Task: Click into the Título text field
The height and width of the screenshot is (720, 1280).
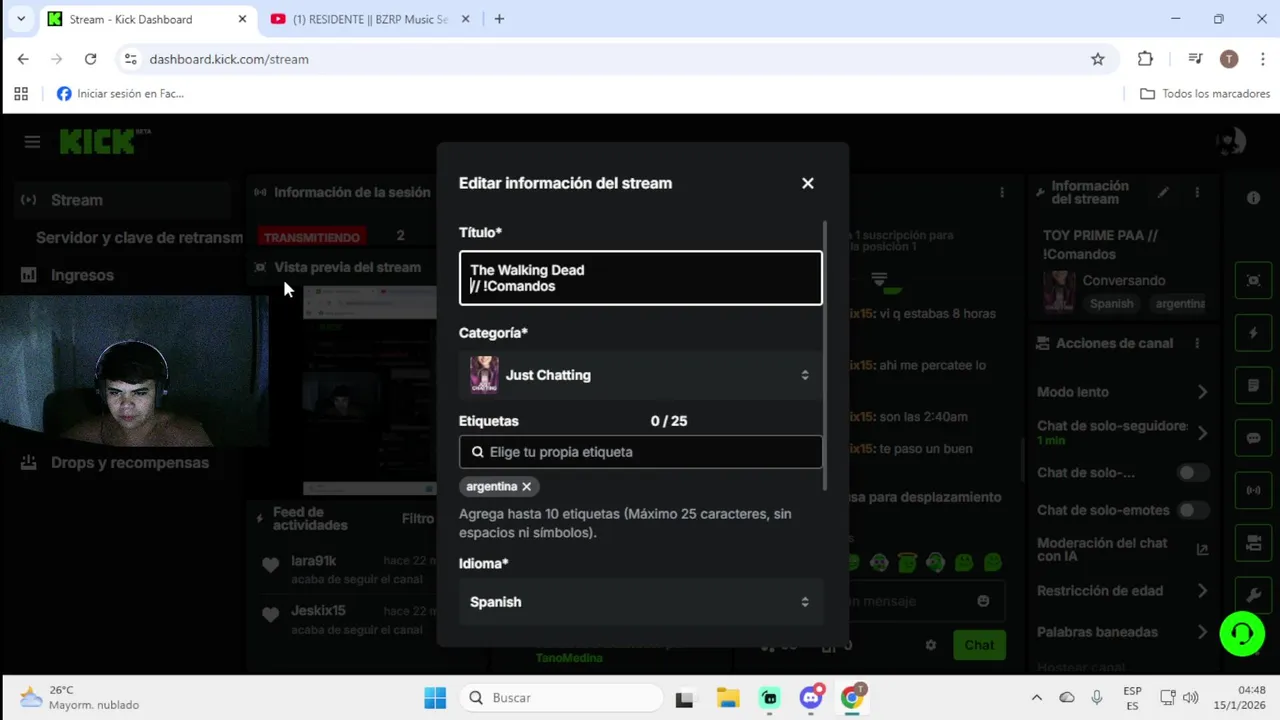Action: tap(641, 278)
